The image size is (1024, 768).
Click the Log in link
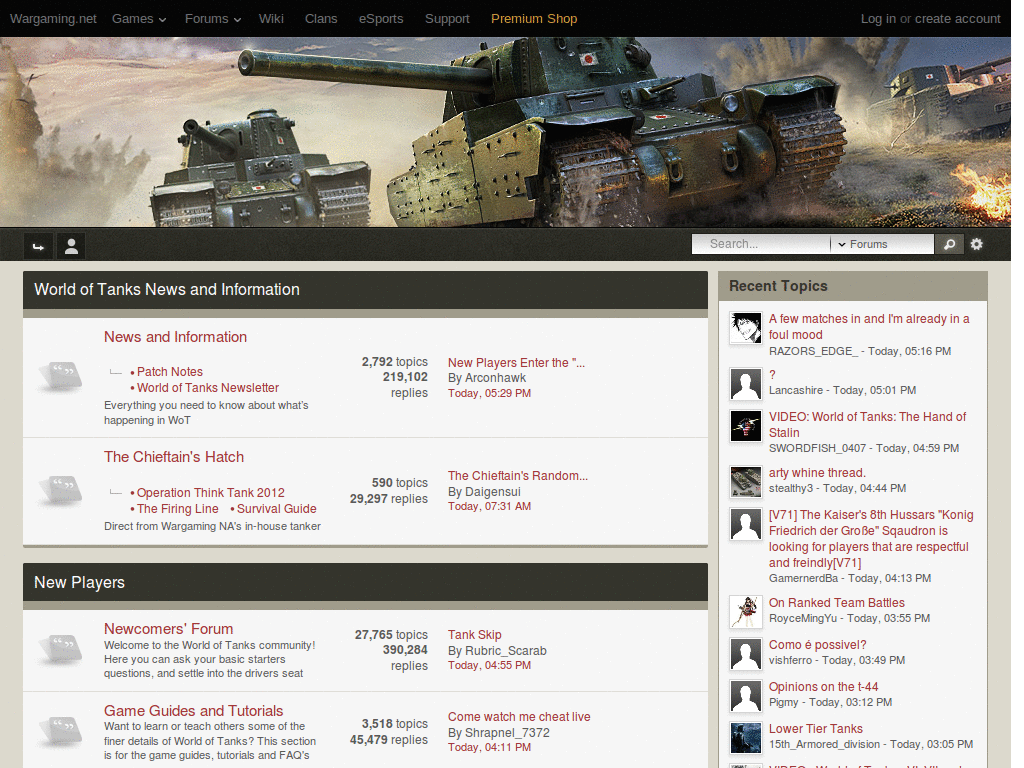878,19
